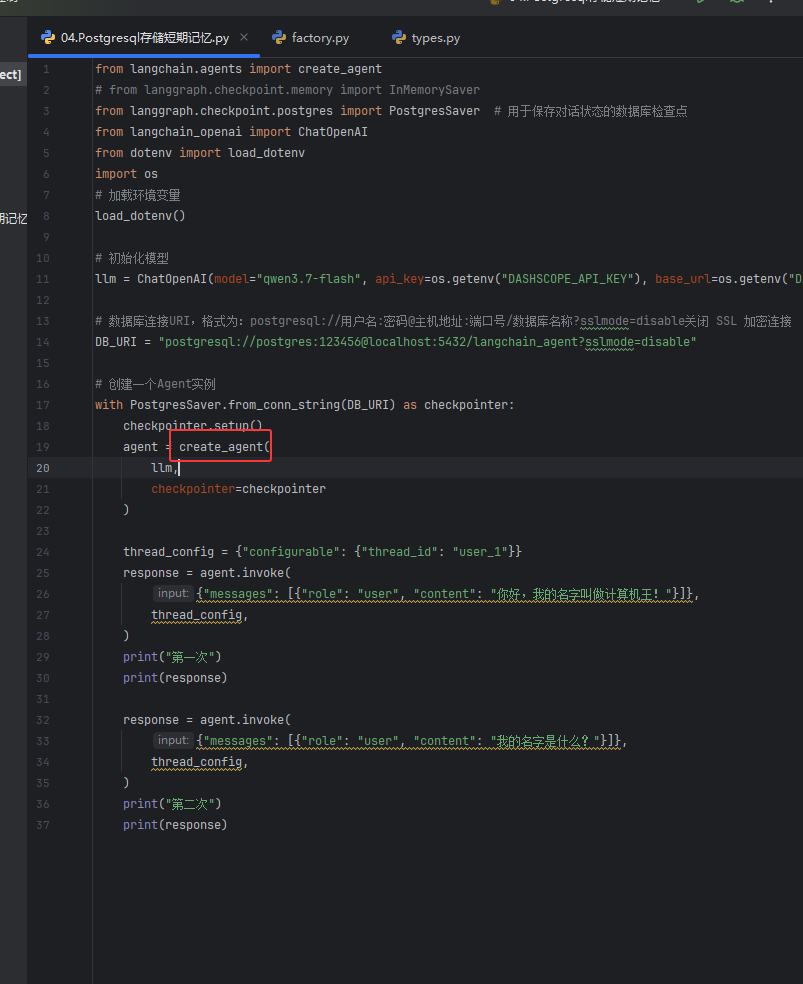Screen dimensions: 803x984
Task: Click PostgresSaver in the line 3 import
Action: (x=434, y=111)
